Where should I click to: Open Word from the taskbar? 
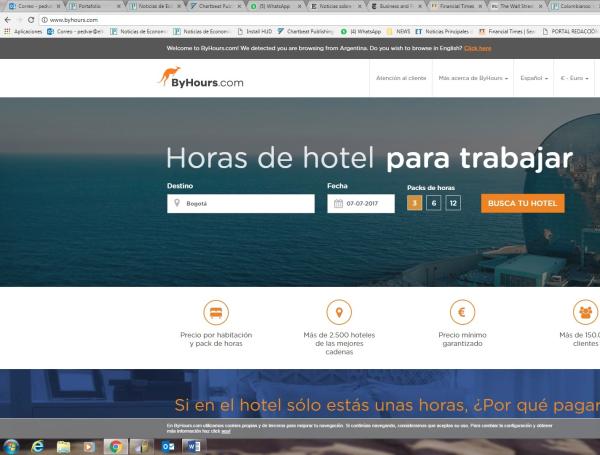click(194, 447)
